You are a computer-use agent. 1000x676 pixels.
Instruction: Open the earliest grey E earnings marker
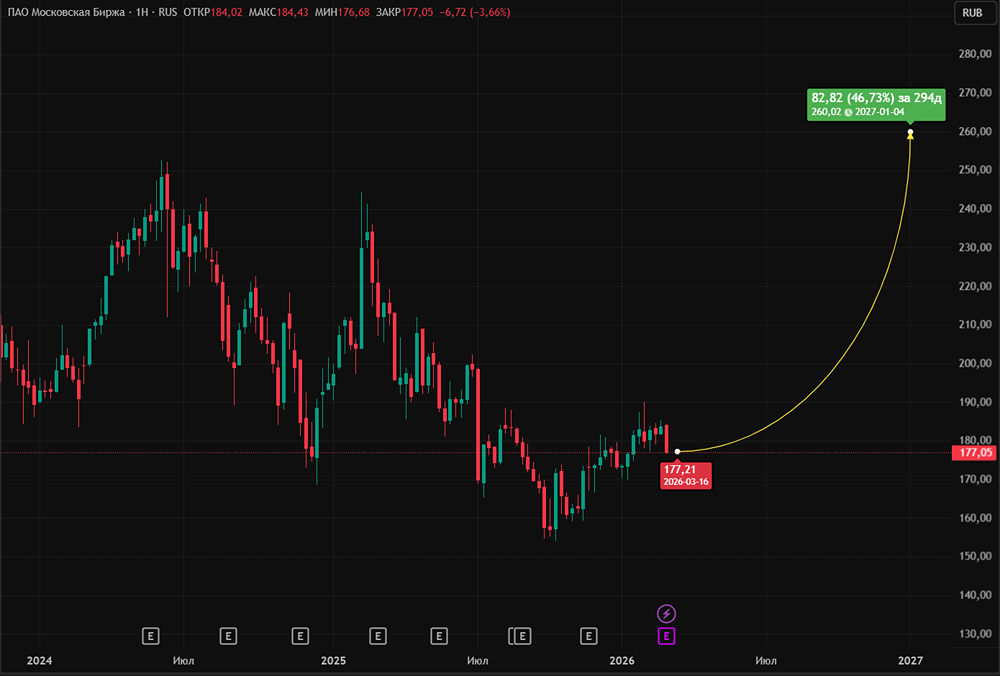tap(151, 636)
